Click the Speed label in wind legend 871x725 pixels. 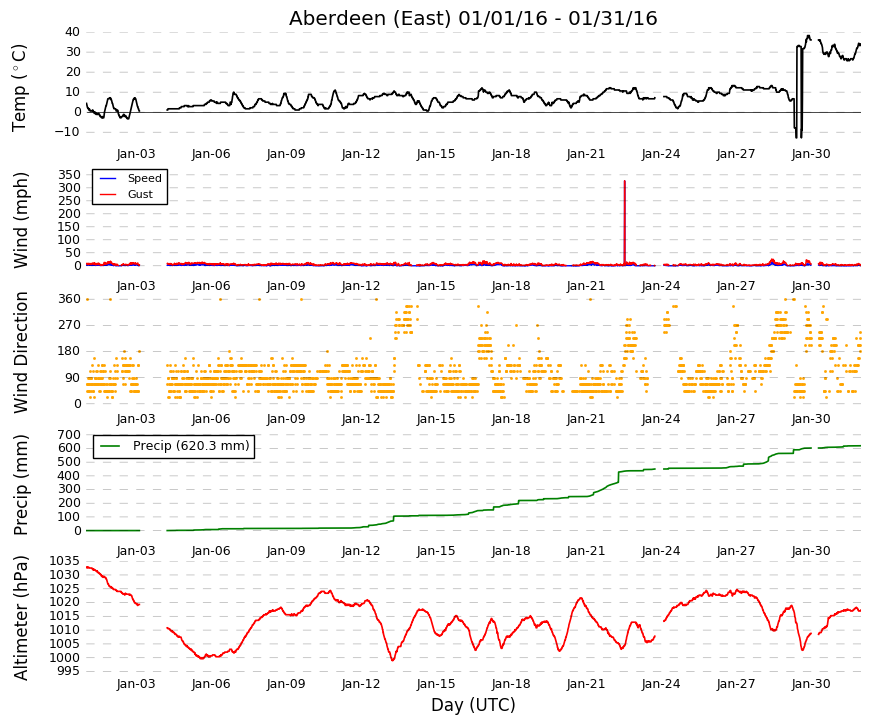(x=144, y=178)
